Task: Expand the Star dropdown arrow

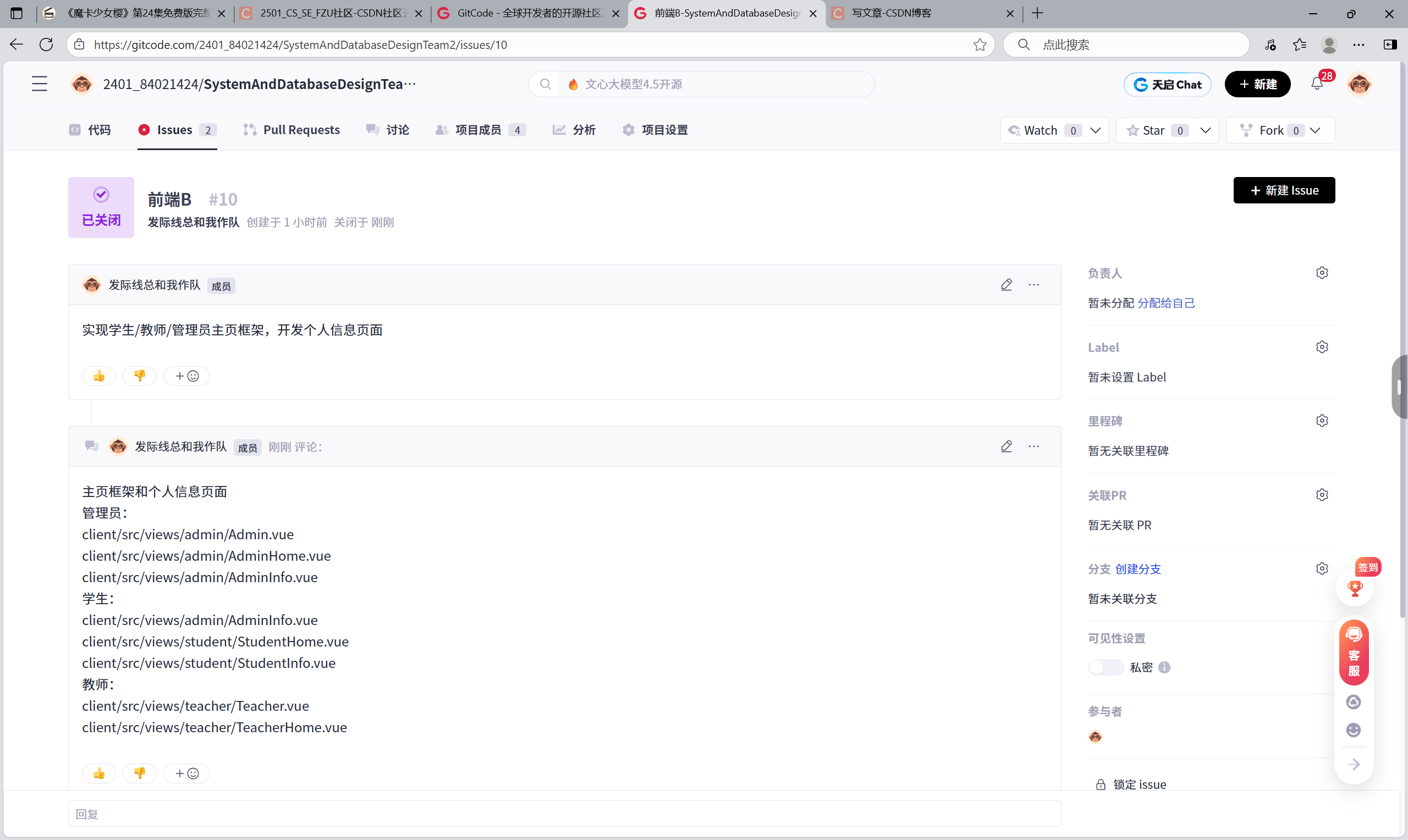Action: tap(1205, 130)
